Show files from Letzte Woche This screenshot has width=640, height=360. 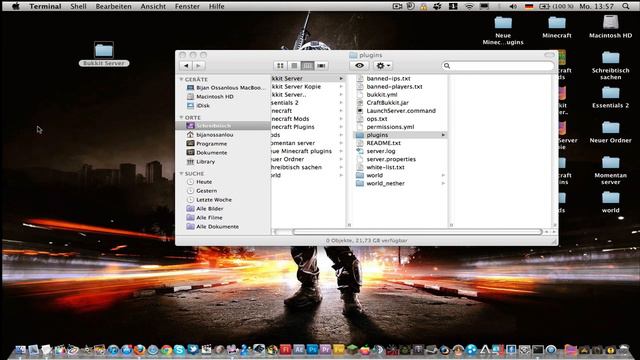point(209,200)
